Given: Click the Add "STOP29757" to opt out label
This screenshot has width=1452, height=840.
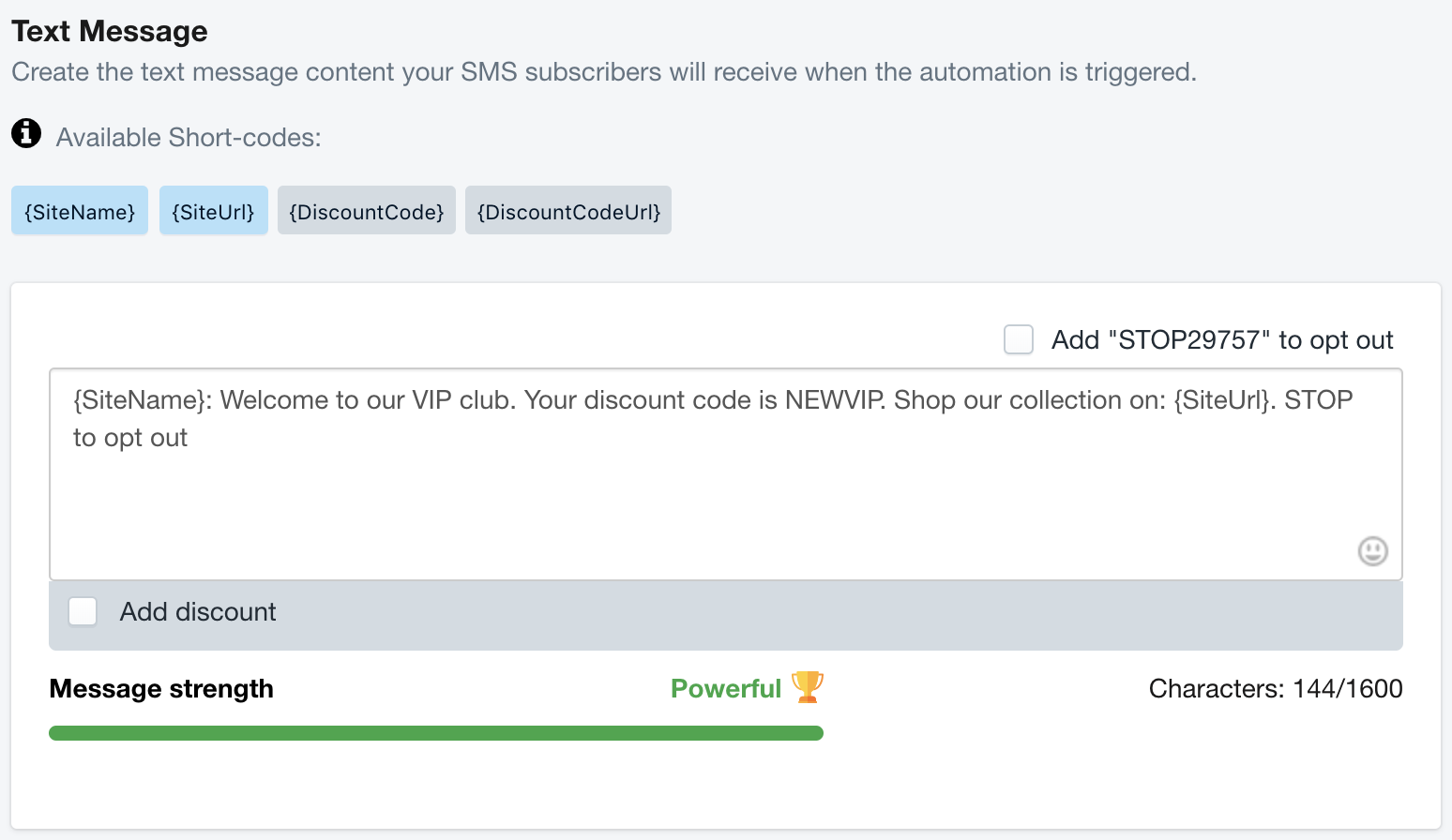Looking at the screenshot, I should pyautogui.click(x=1222, y=340).
